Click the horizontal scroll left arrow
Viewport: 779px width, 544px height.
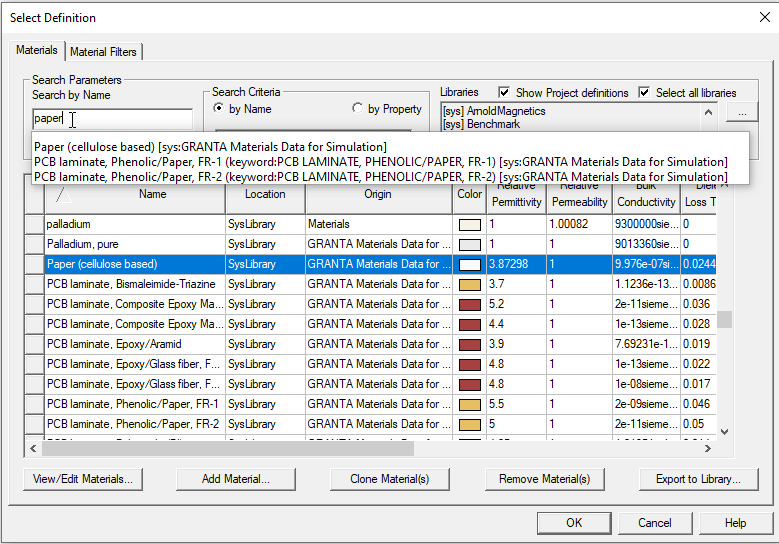coord(33,449)
